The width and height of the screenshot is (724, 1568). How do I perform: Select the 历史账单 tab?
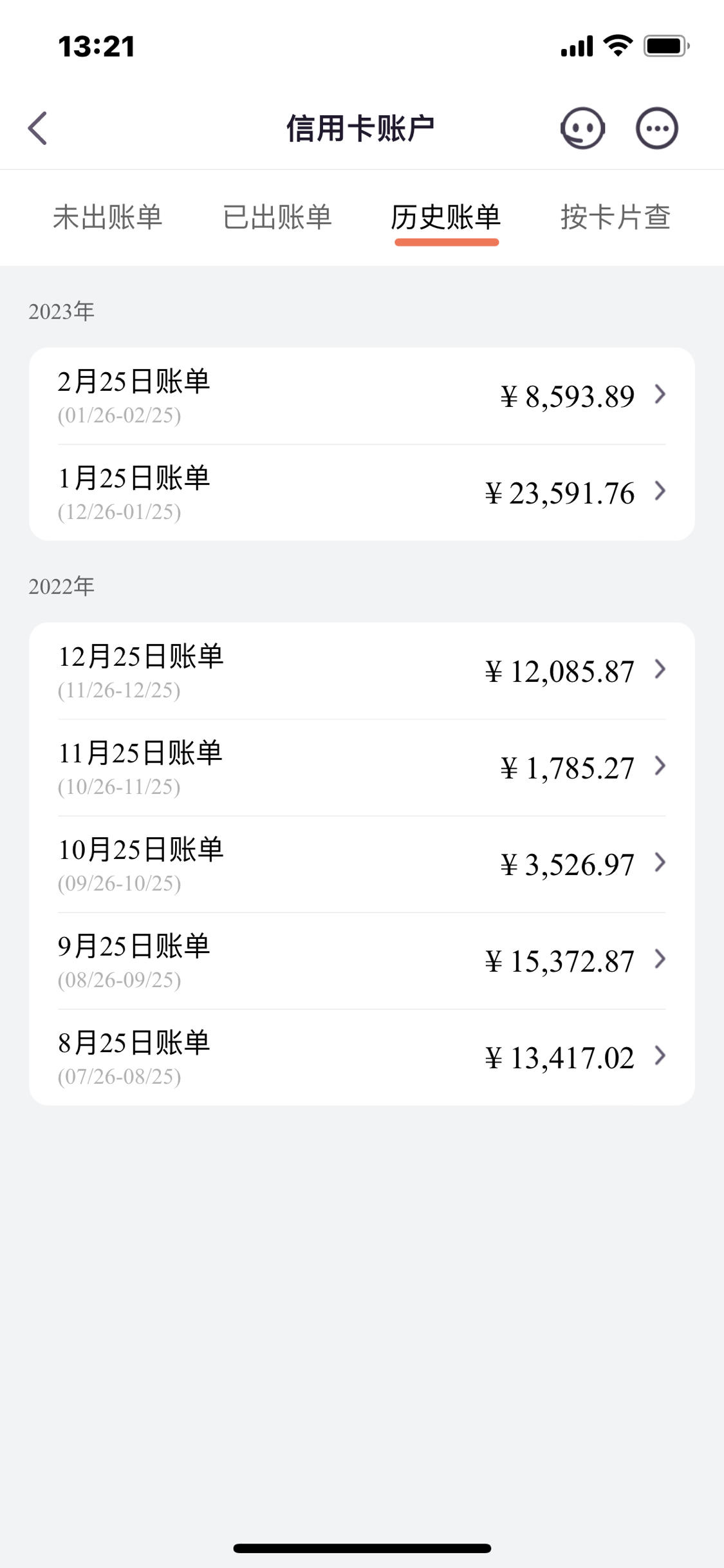coord(446,217)
